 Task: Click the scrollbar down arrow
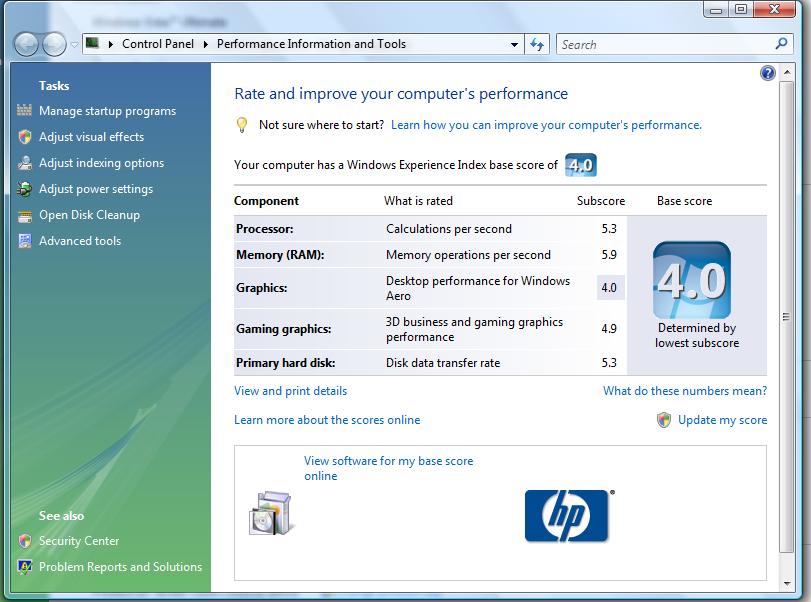tap(786, 583)
